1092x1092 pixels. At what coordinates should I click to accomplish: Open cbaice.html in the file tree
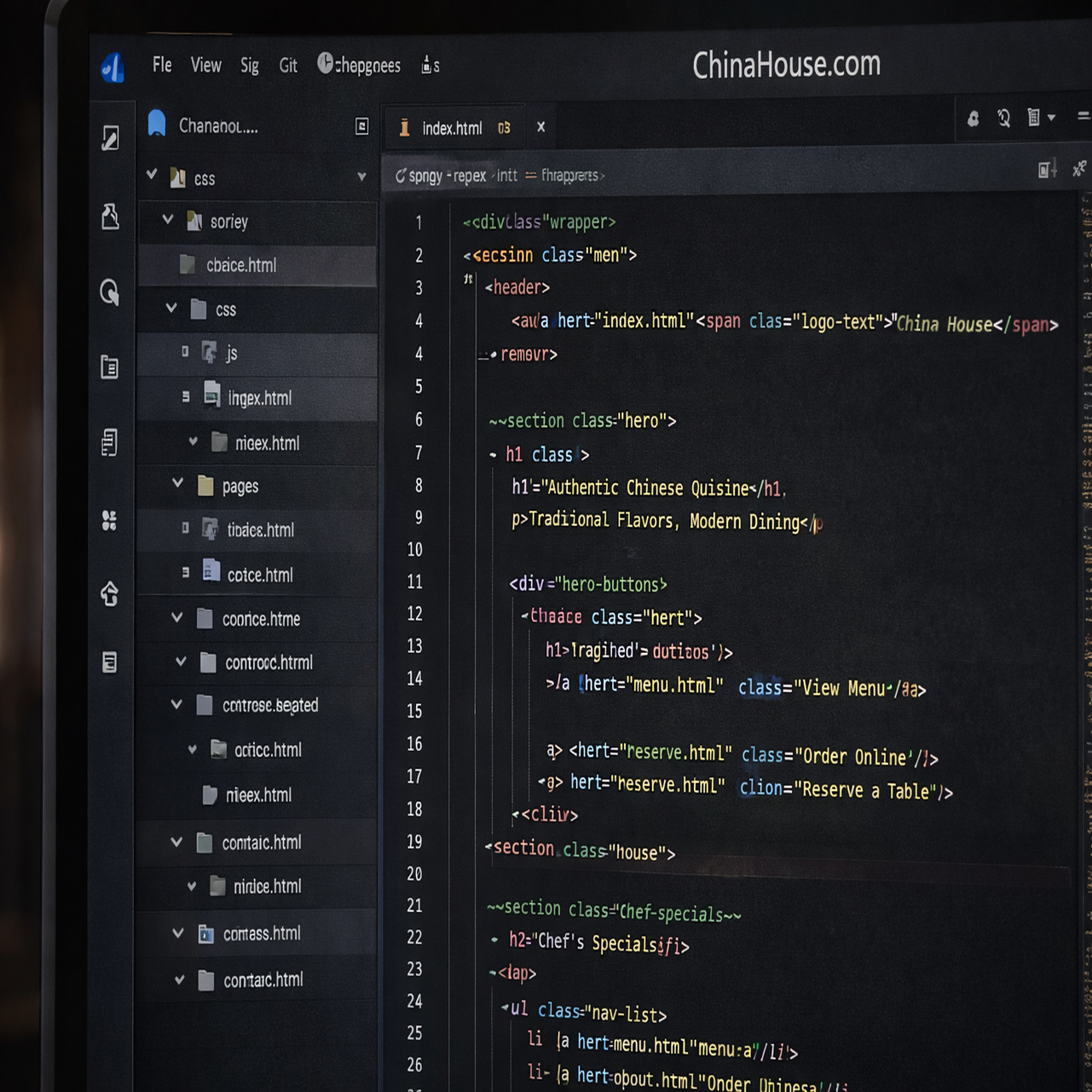(x=241, y=265)
